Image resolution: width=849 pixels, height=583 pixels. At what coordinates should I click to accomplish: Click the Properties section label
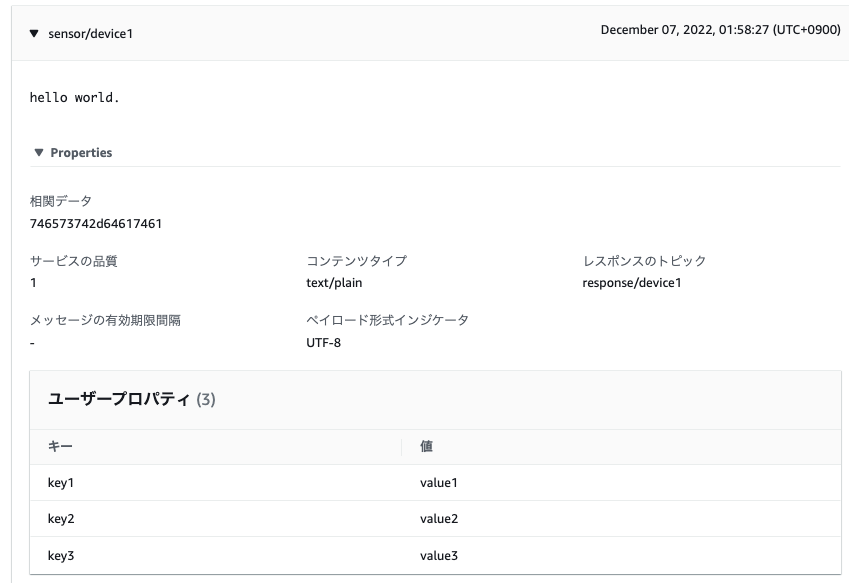[x=81, y=153]
